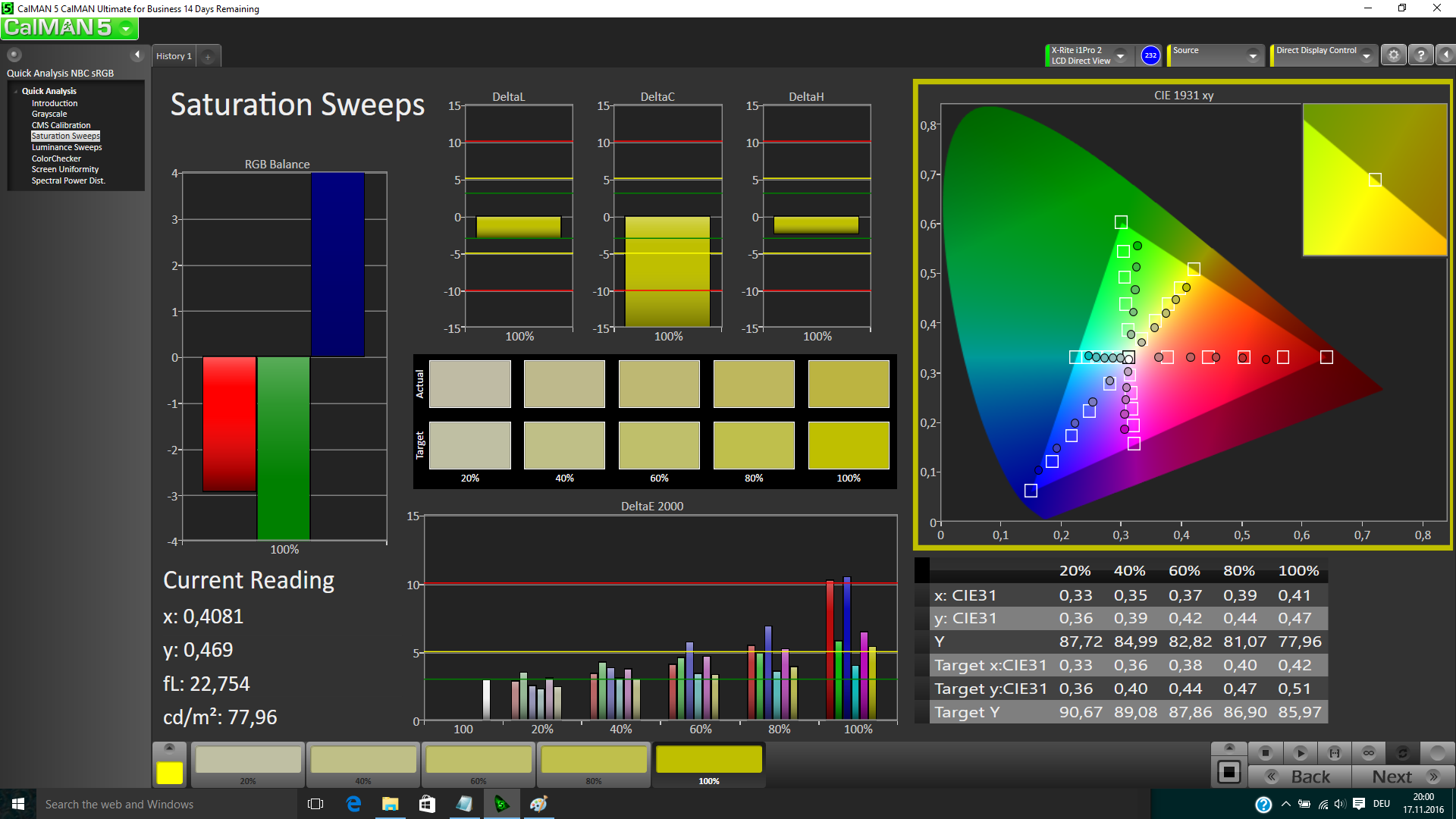Click the bracketed single-read icon

point(1334,753)
